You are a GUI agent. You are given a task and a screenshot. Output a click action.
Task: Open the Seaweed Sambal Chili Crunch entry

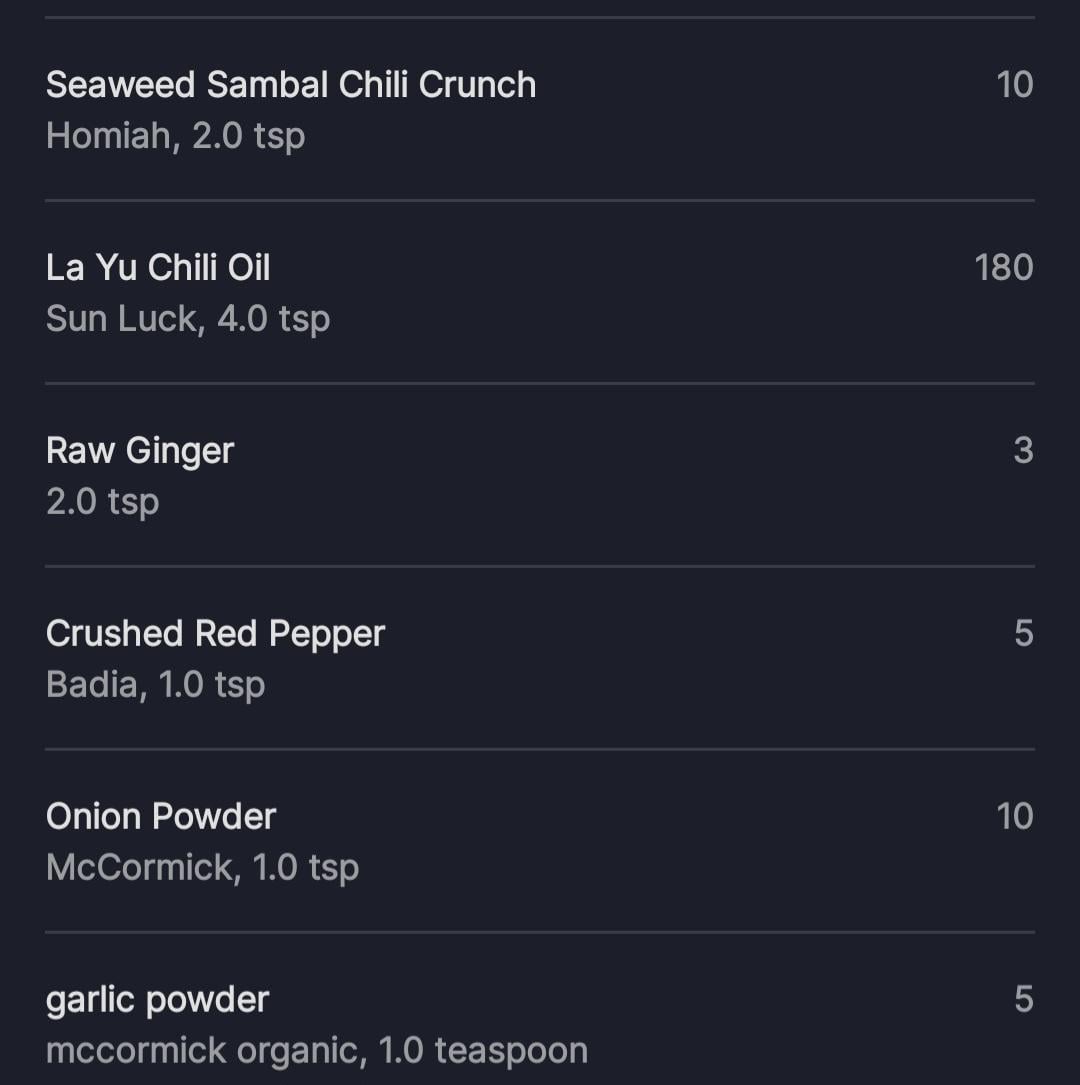540,109
